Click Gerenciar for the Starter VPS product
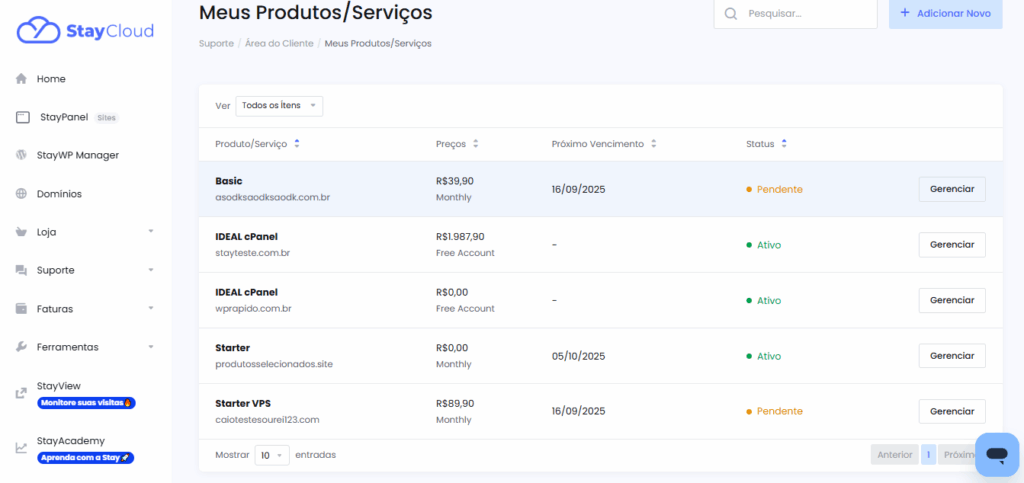This screenshot has height=483, width=1024. (951, 411)
